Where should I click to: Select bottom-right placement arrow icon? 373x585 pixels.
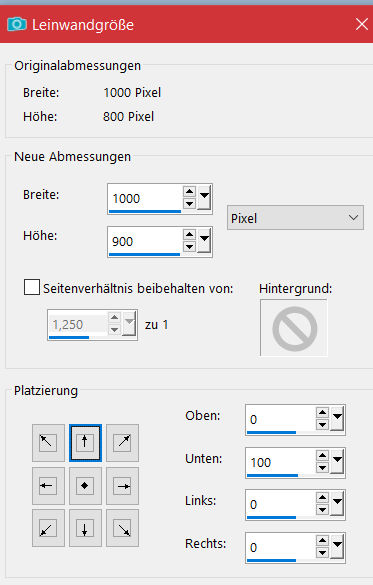(x=122, y=528)
